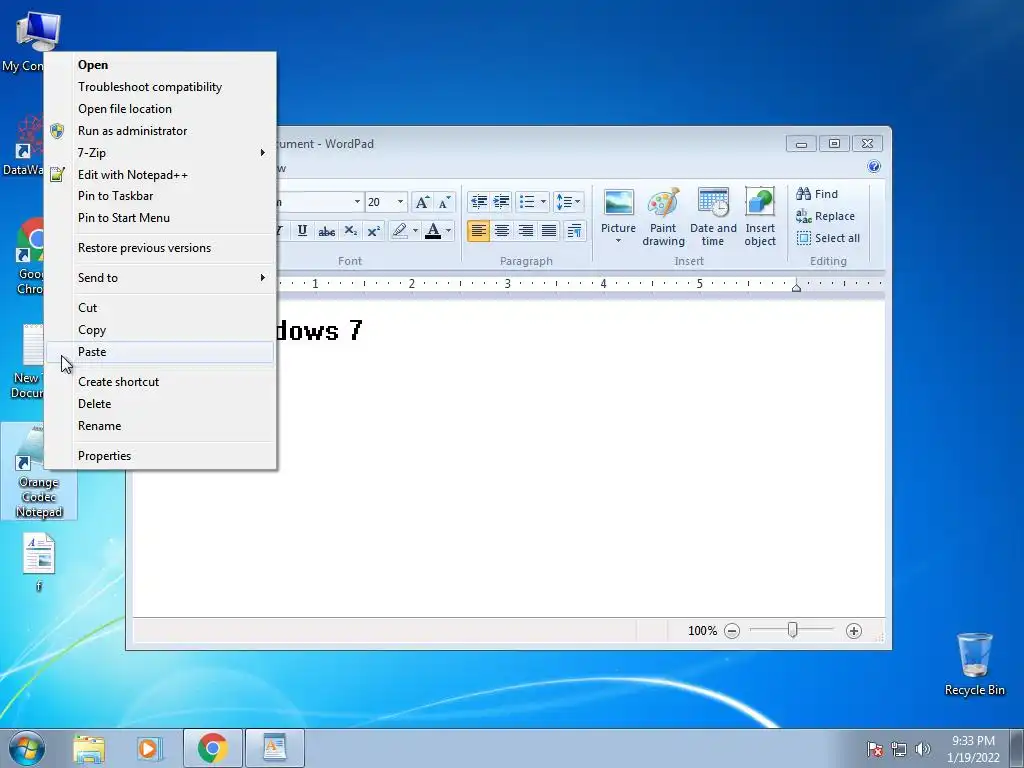Image resolution: width=1024 pixels, height=768 pixels.
Task: Choose Delete from context menu
Action: coord(160,404)
